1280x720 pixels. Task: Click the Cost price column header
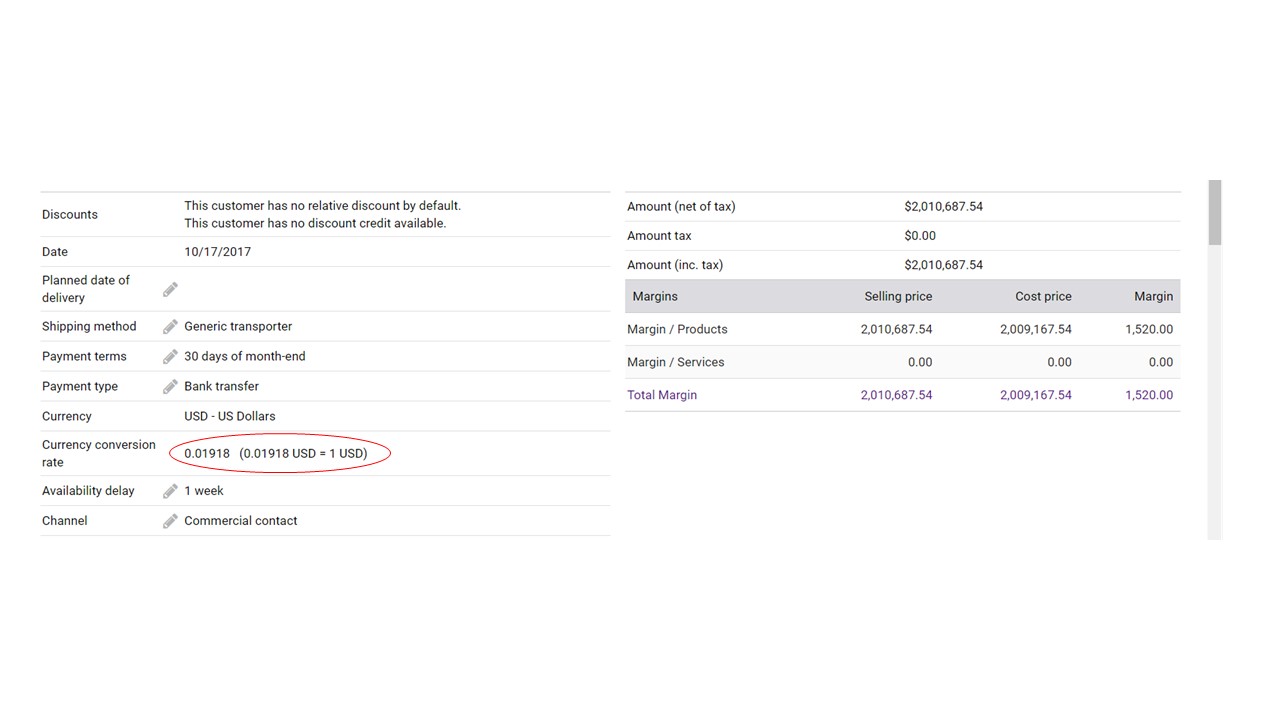click(x=1043, y=296)
